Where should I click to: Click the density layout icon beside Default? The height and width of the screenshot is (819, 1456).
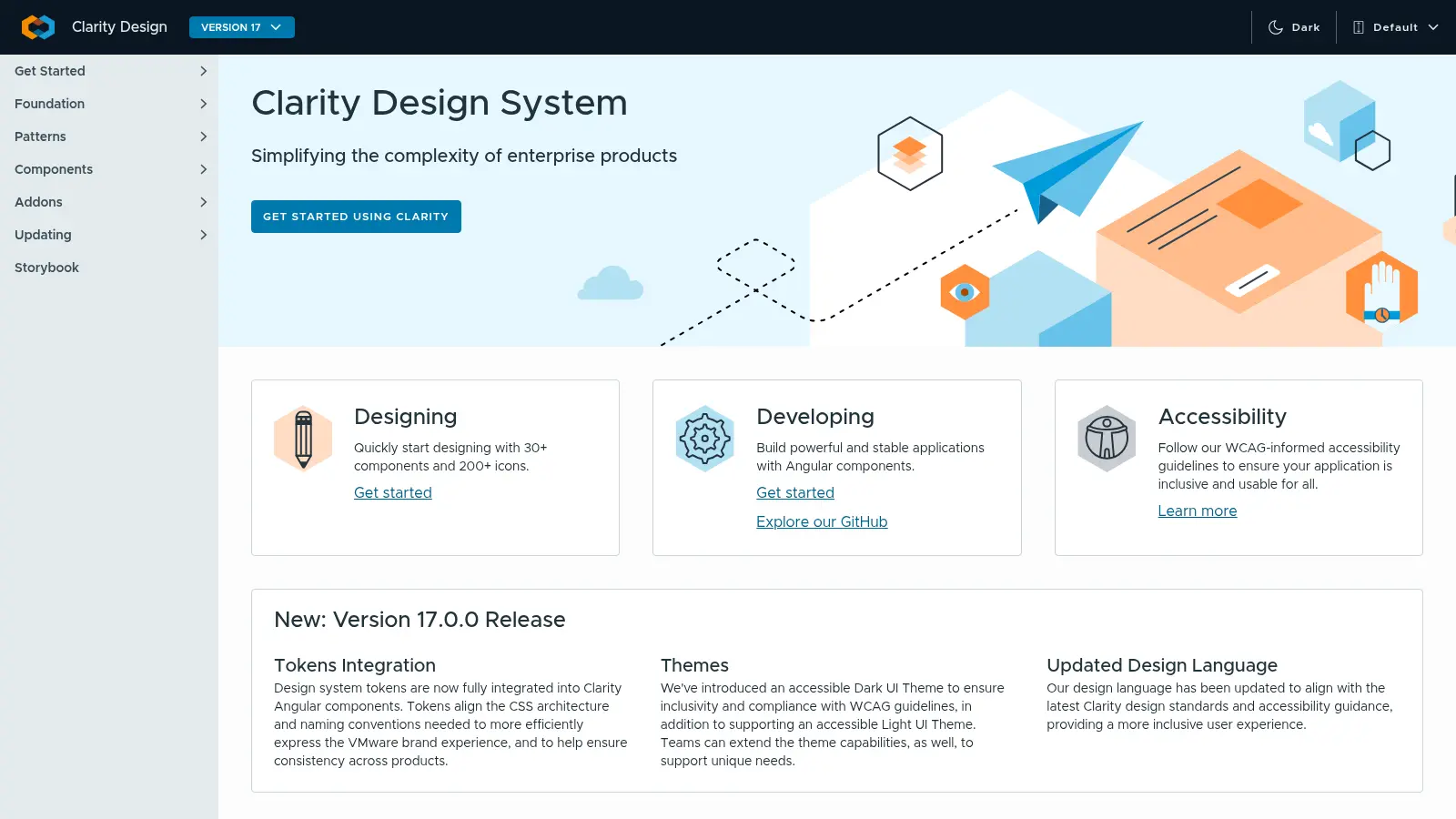[1359, 27]
